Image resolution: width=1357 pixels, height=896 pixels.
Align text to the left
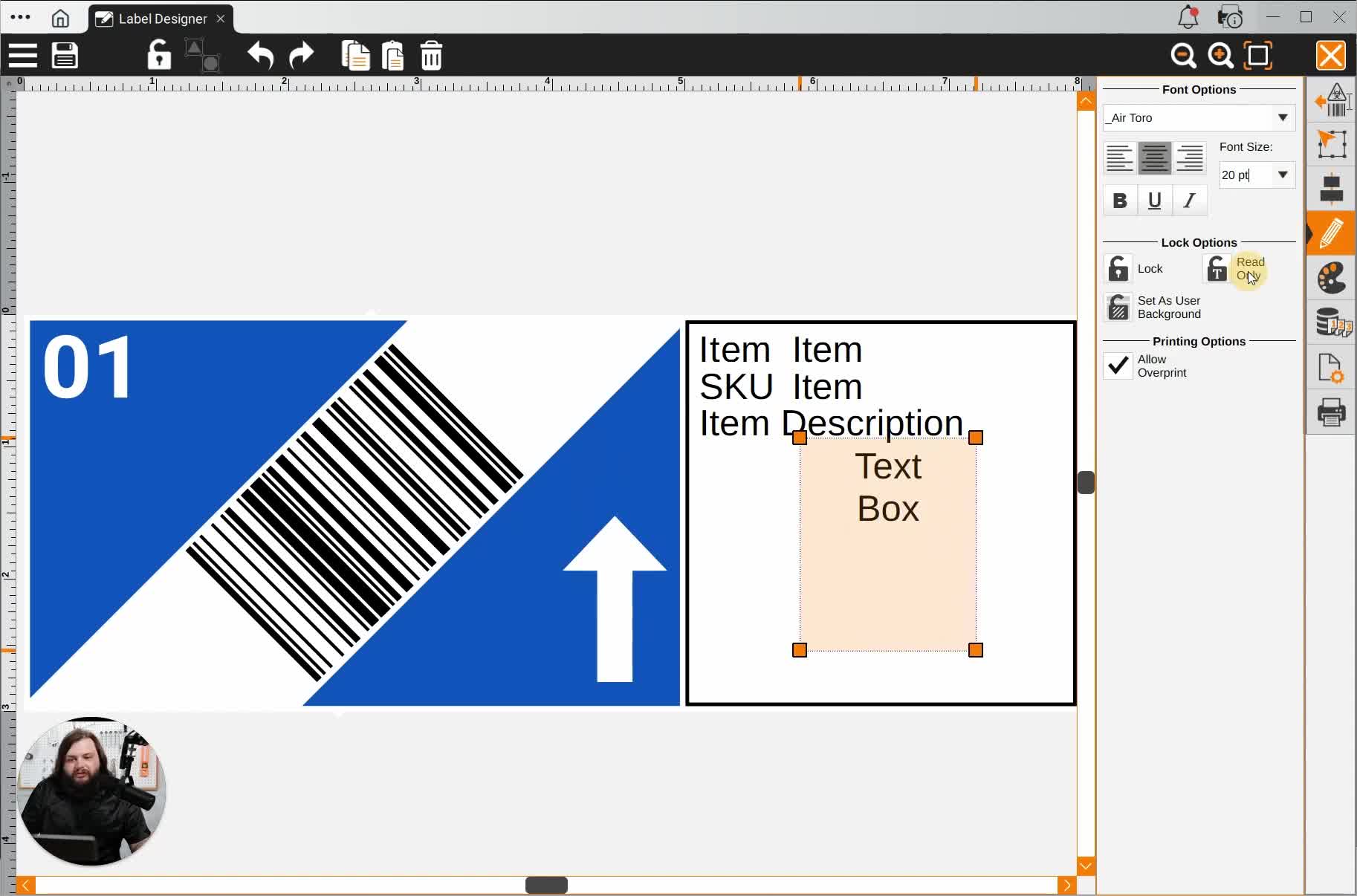click(x=1119, y=158)
